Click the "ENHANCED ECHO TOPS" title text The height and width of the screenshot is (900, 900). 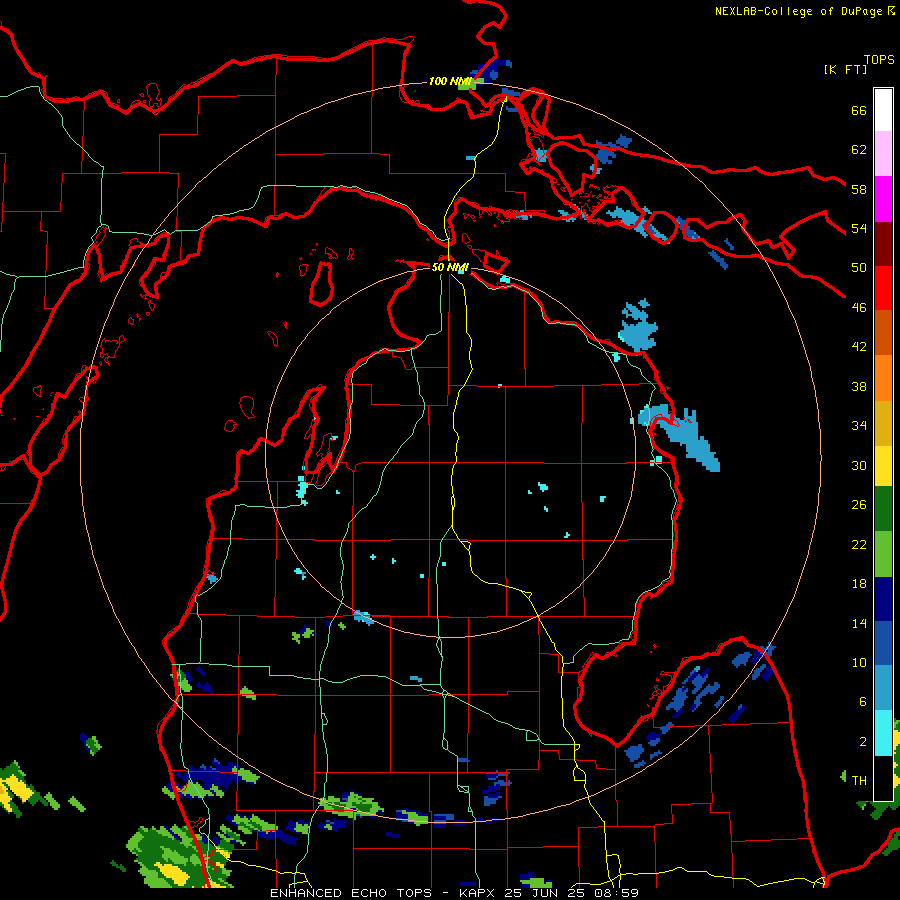click(x=351, y=893)
